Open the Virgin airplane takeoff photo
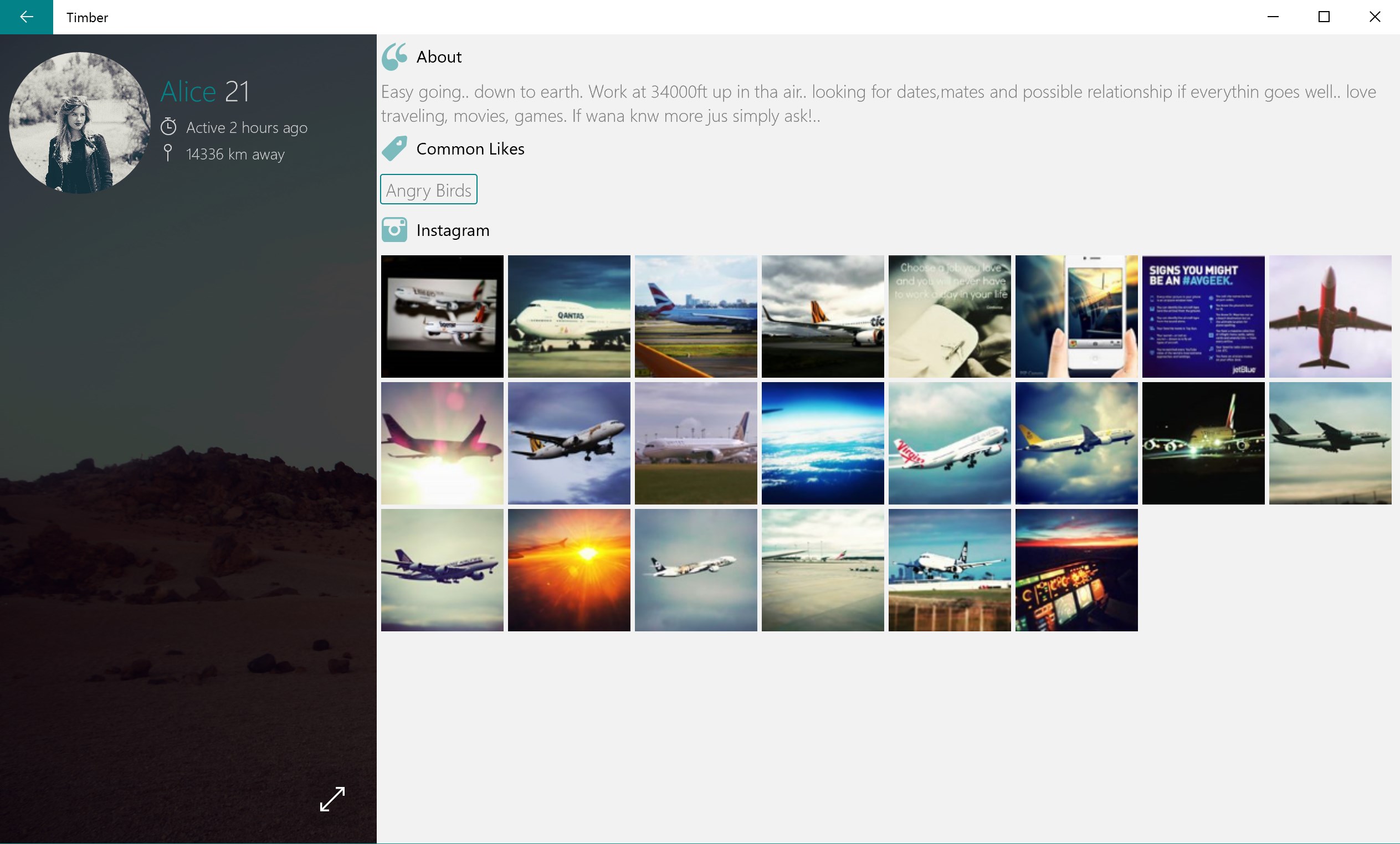The height and width of the screenshot is (844, 1400). [x=949, y=443]
